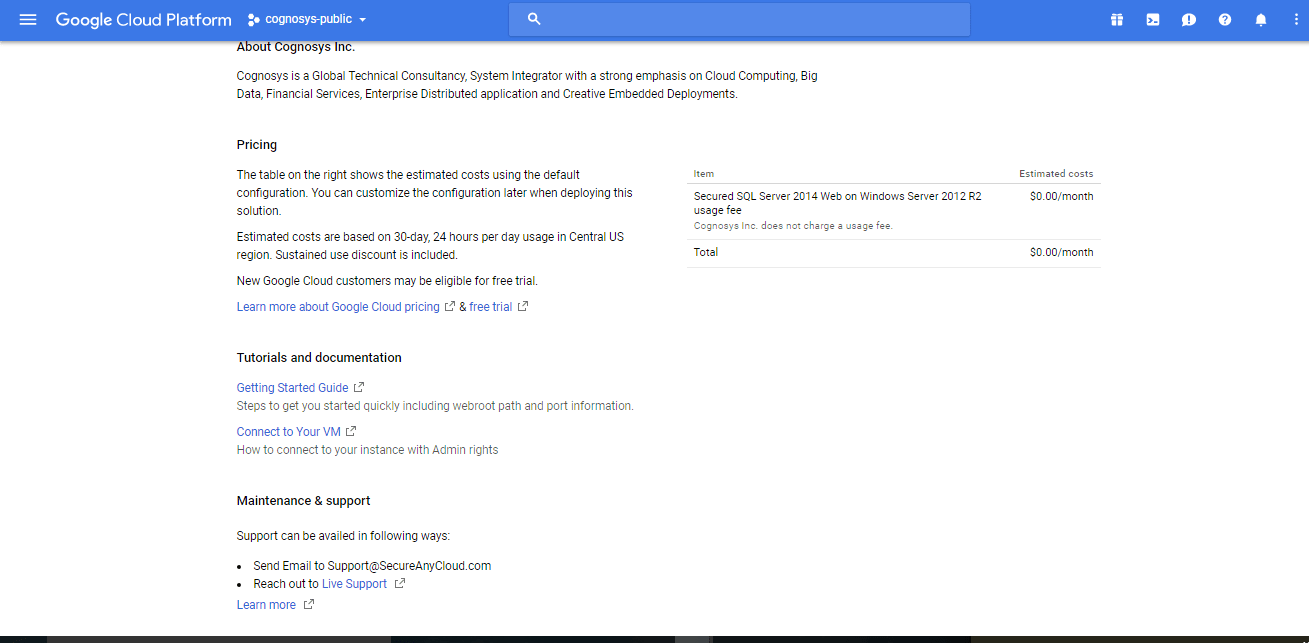Activate the Cloud Shell terminal icon

click(1152, 19)
